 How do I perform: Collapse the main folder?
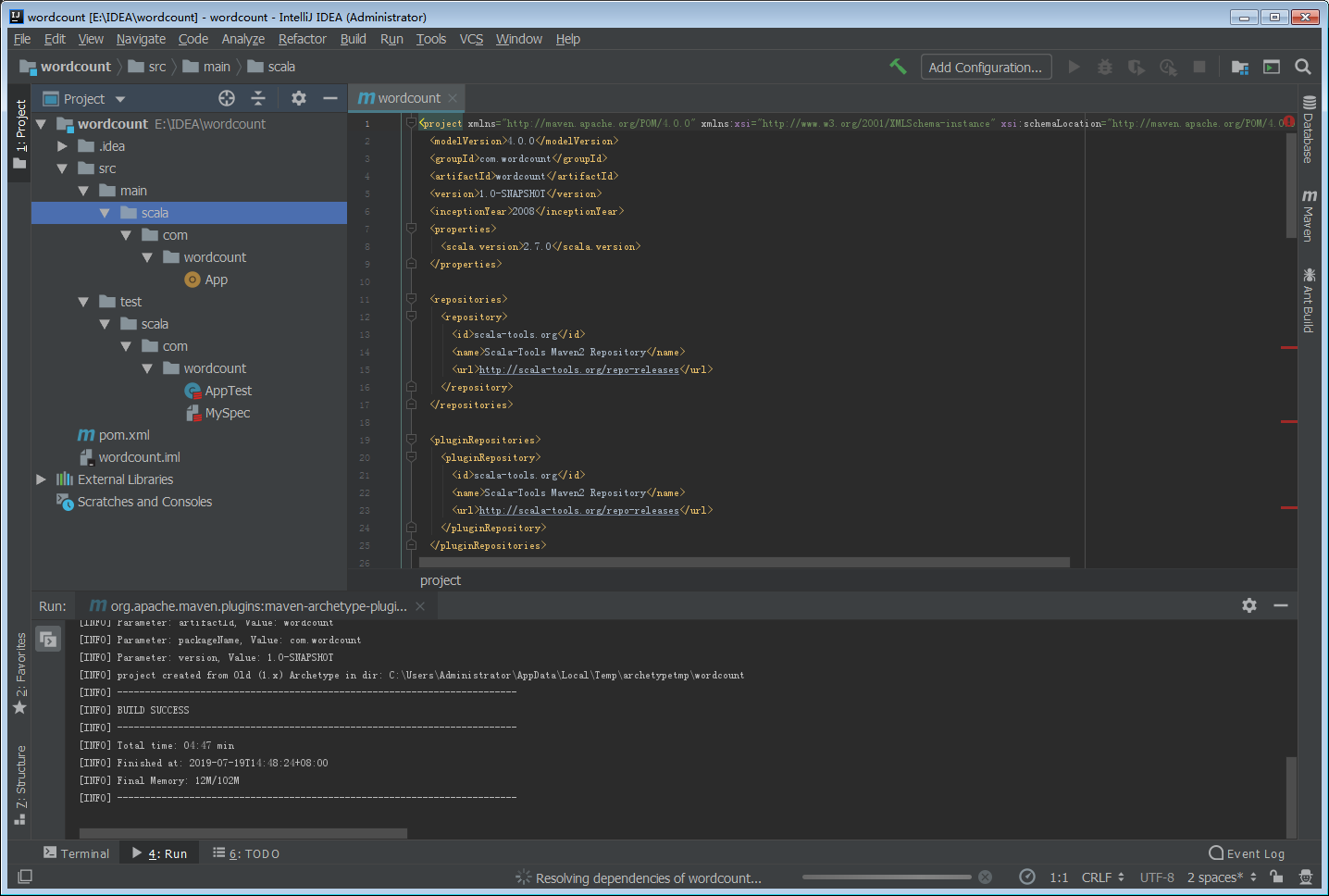coord(83,191)
